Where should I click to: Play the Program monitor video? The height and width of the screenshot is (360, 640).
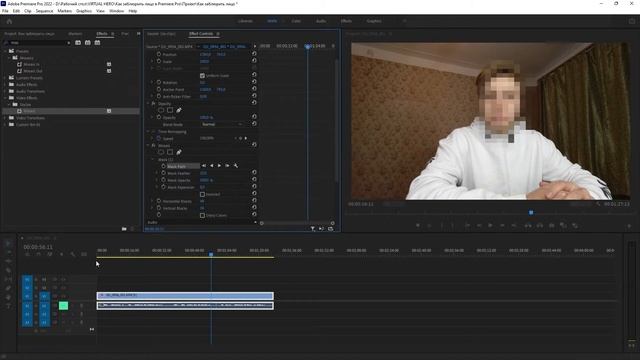tap(490, 225)
